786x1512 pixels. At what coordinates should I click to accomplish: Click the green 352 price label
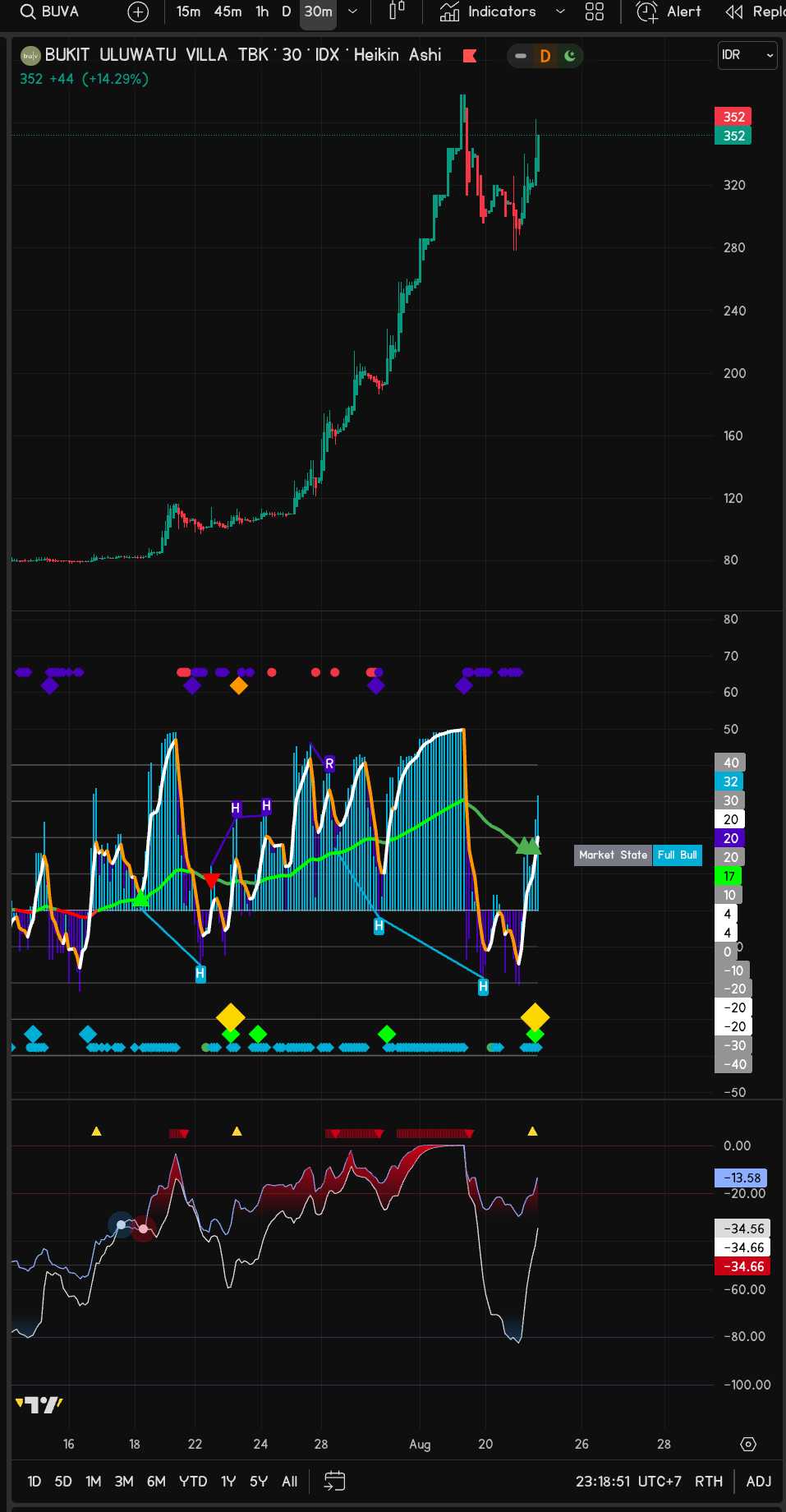coord(733,136)
